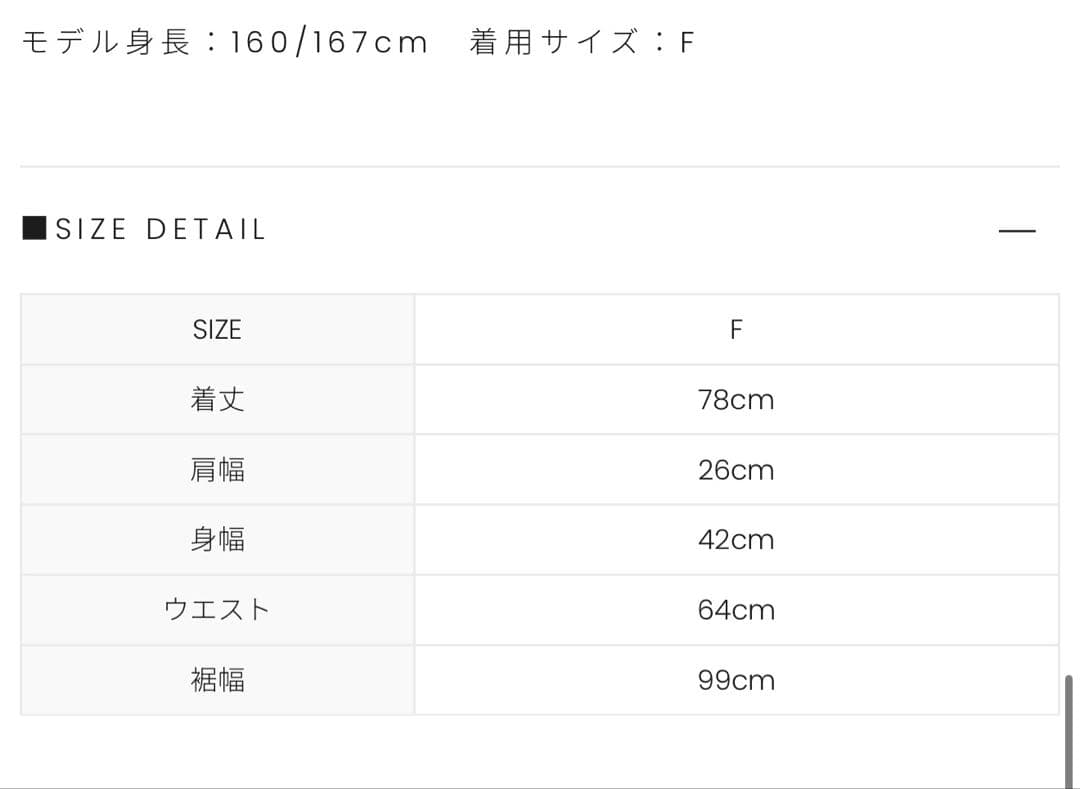Click the ウエスト row label
This screenshot has height=789, width=1080.
217,610
